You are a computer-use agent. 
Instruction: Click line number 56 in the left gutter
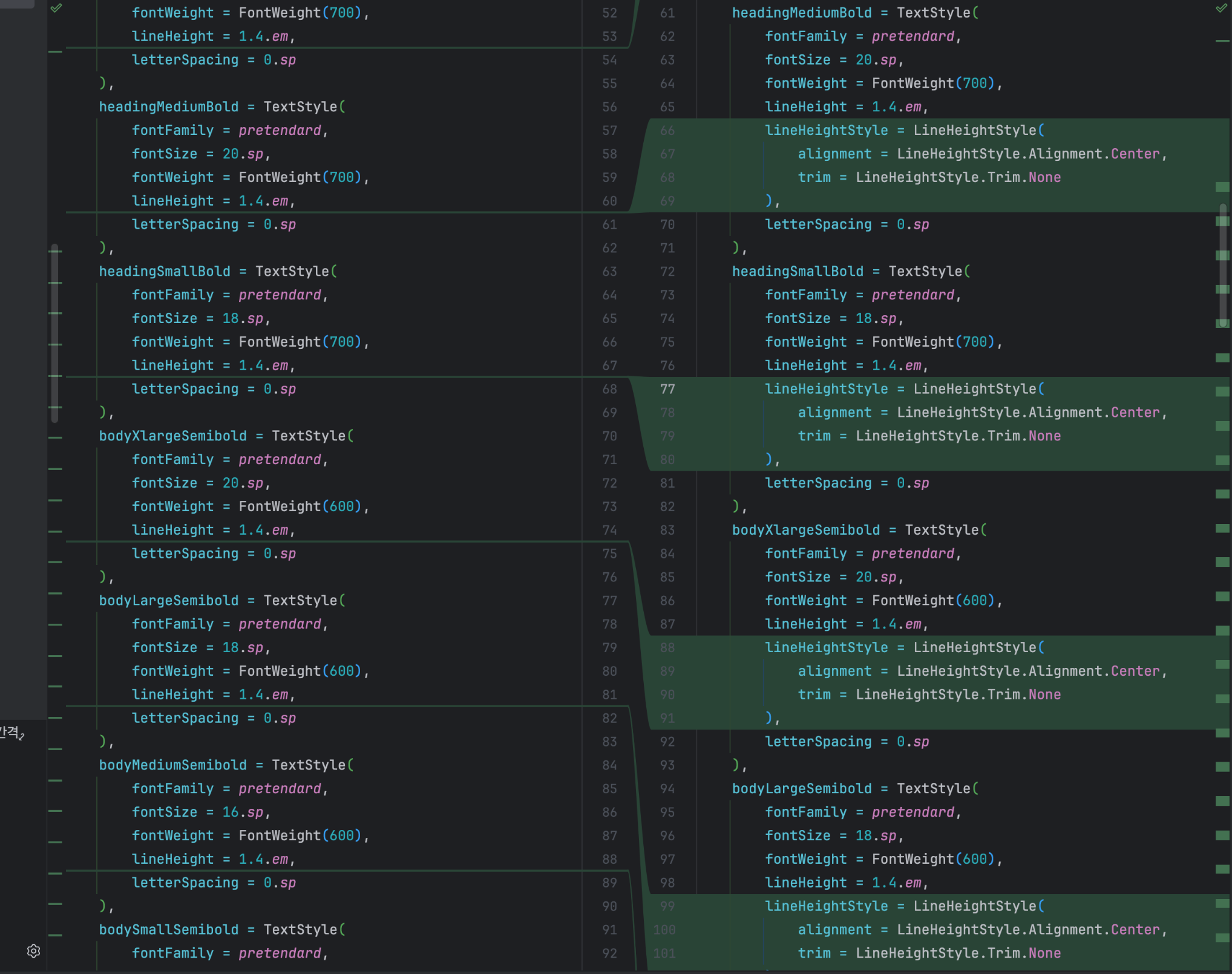pos(609,107)
